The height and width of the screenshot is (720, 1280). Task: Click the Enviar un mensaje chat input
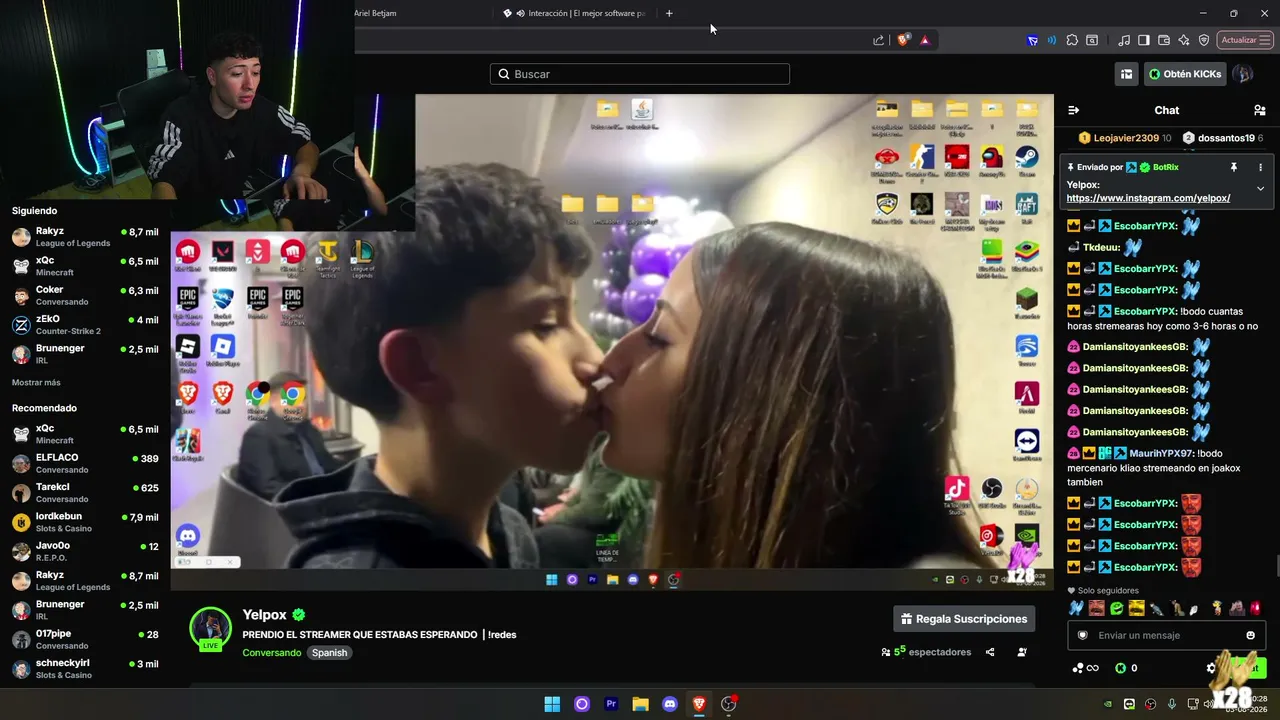coord(1166,635)
